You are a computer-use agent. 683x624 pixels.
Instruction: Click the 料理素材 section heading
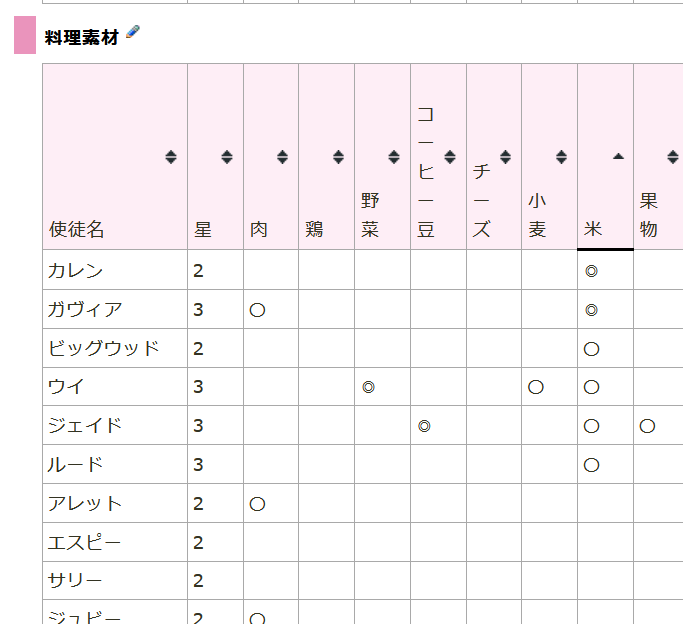pyautogui.click(x=82, y=38)
